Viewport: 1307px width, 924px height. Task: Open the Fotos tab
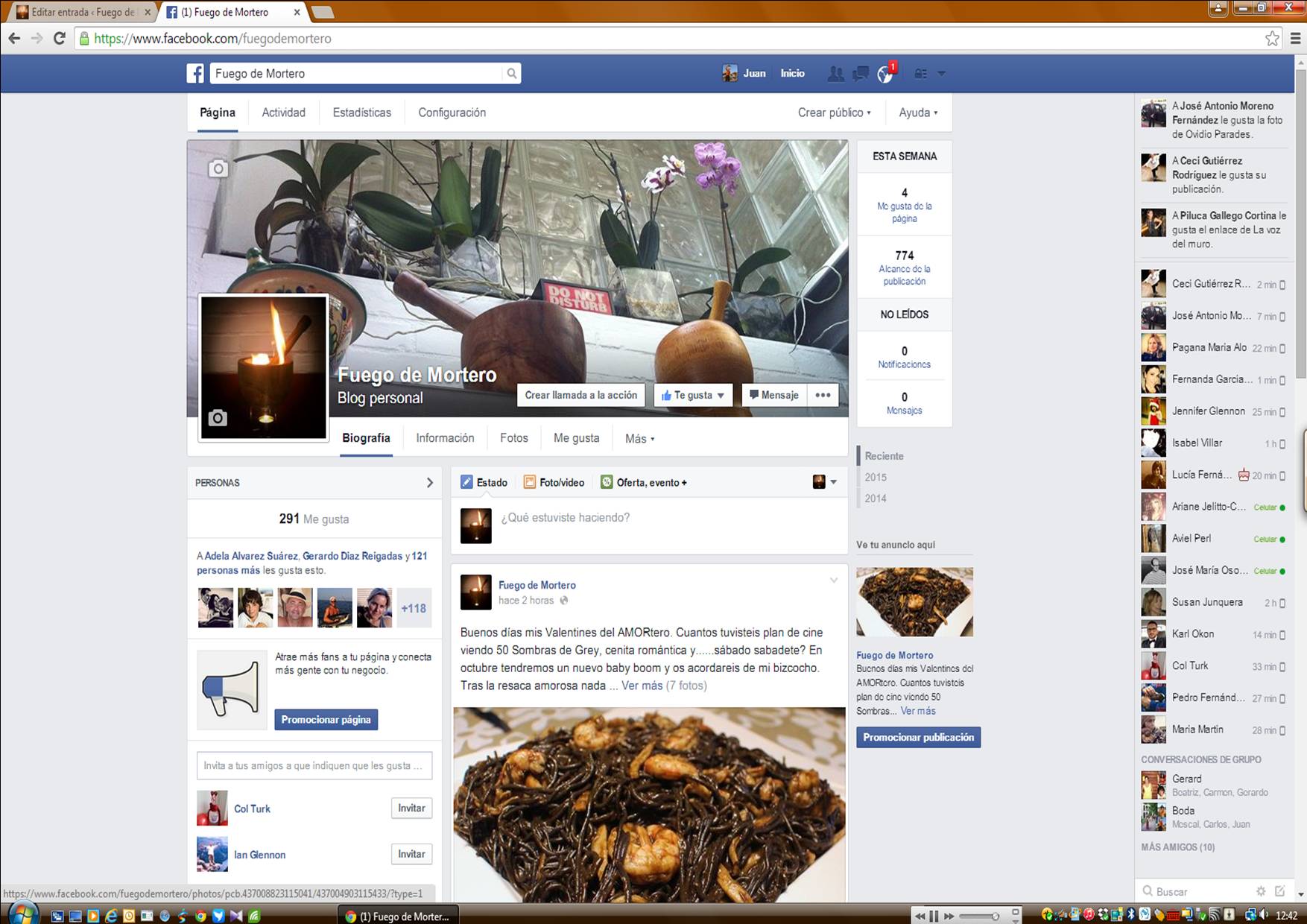[x=513, y=438]
